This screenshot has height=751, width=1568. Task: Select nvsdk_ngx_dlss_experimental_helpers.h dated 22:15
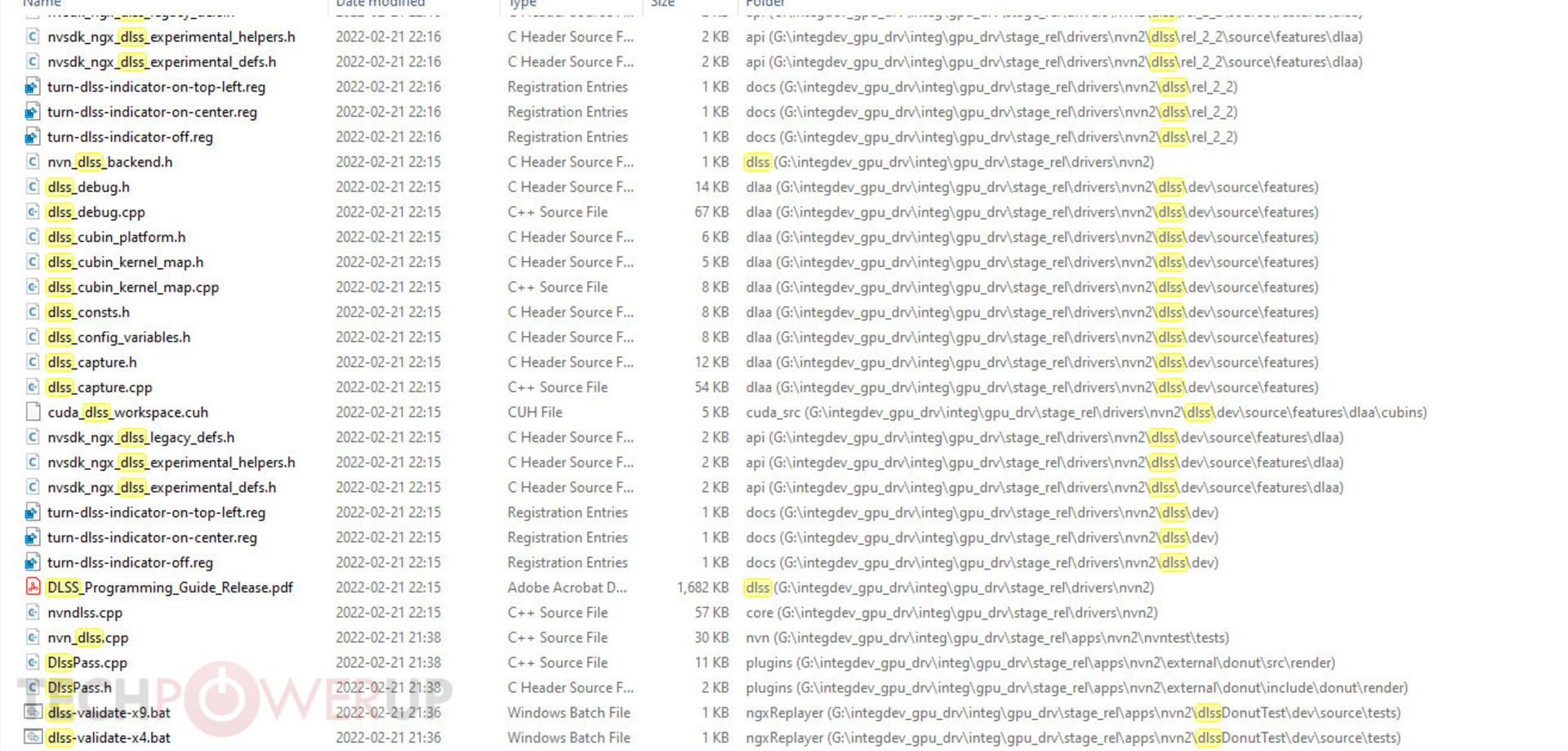coord(171,463)
